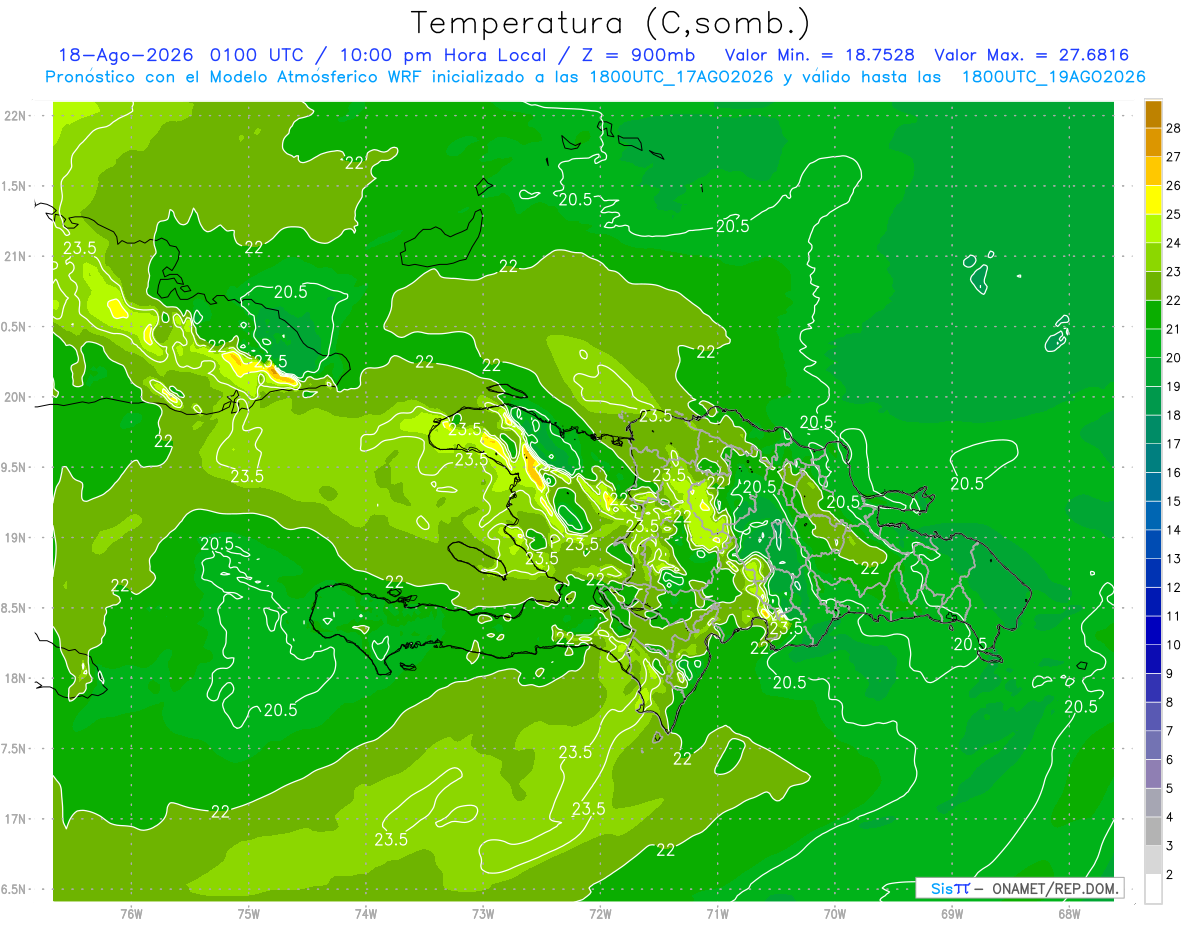Click the color bar segment between 27 and 28
Screen dimensions: 1200x927
coord(1153,142)
